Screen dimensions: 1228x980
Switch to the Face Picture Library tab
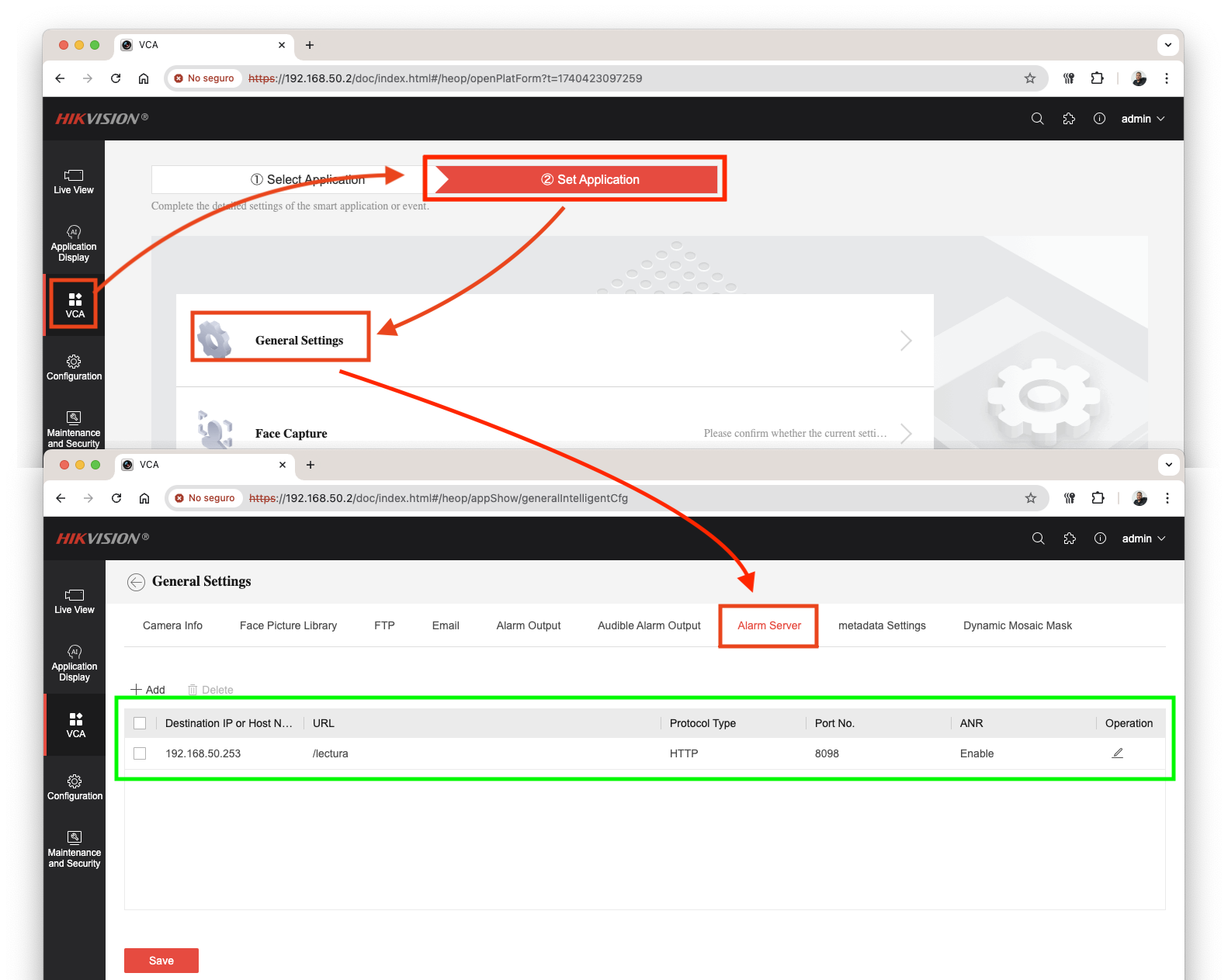pos(288,625)
